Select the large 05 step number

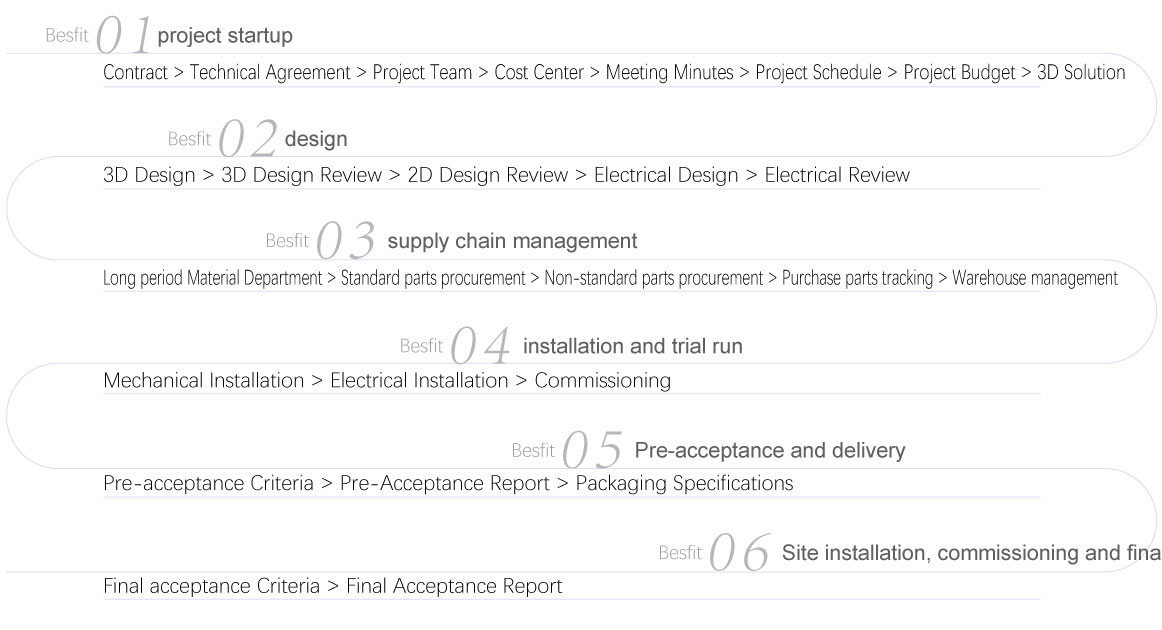click(x=593, y=451)
